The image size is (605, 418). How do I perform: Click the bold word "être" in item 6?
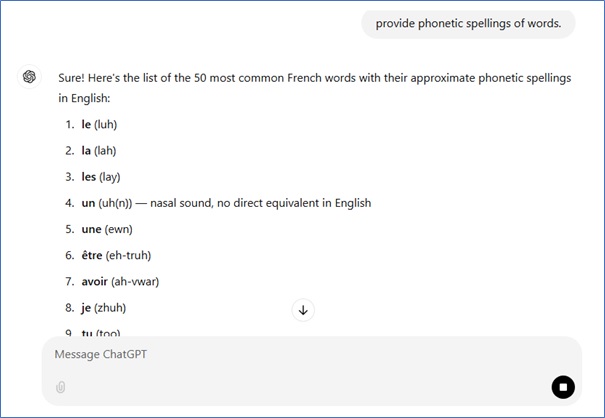click(92, 255)
